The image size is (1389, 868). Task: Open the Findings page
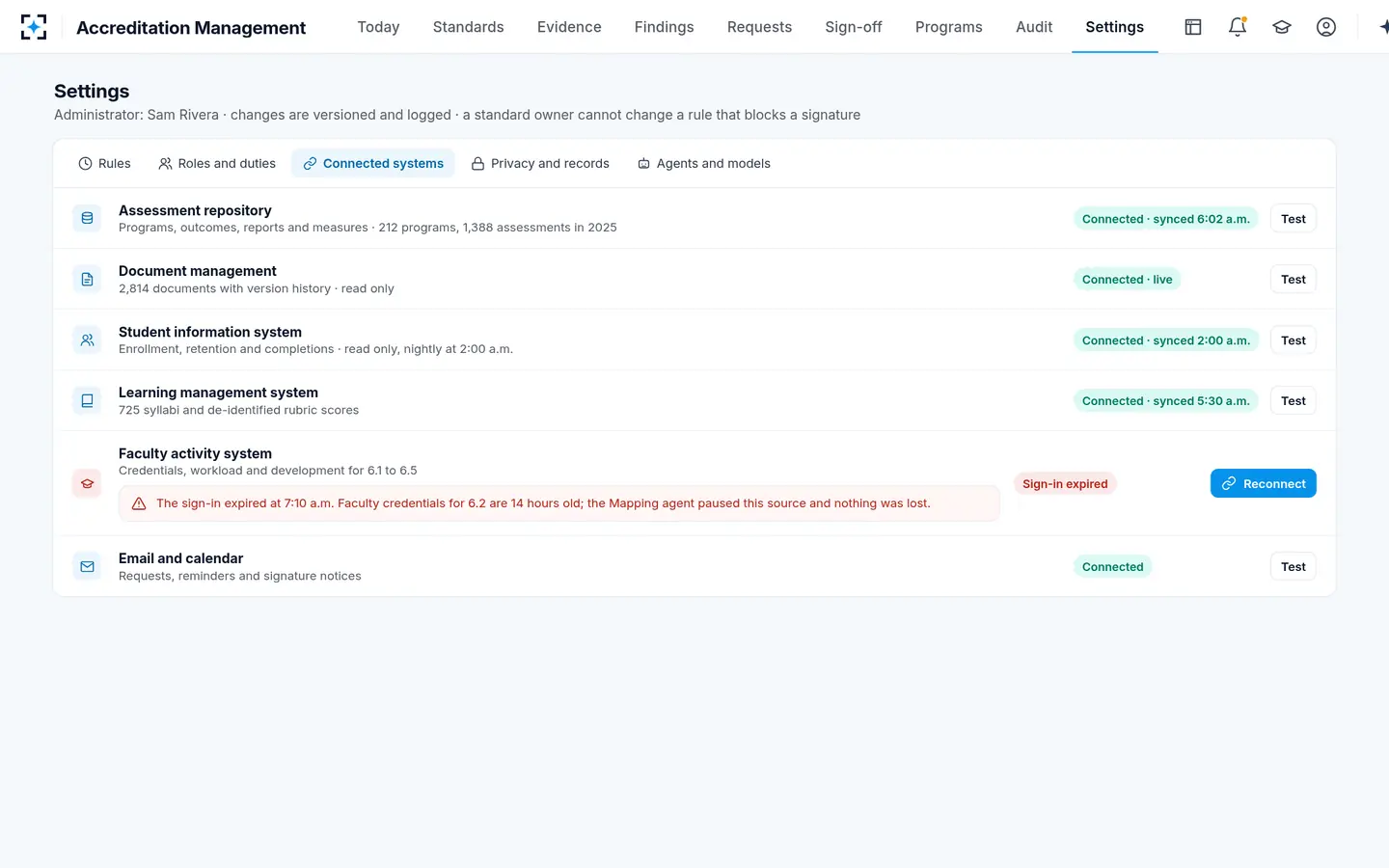coord(665,27)
